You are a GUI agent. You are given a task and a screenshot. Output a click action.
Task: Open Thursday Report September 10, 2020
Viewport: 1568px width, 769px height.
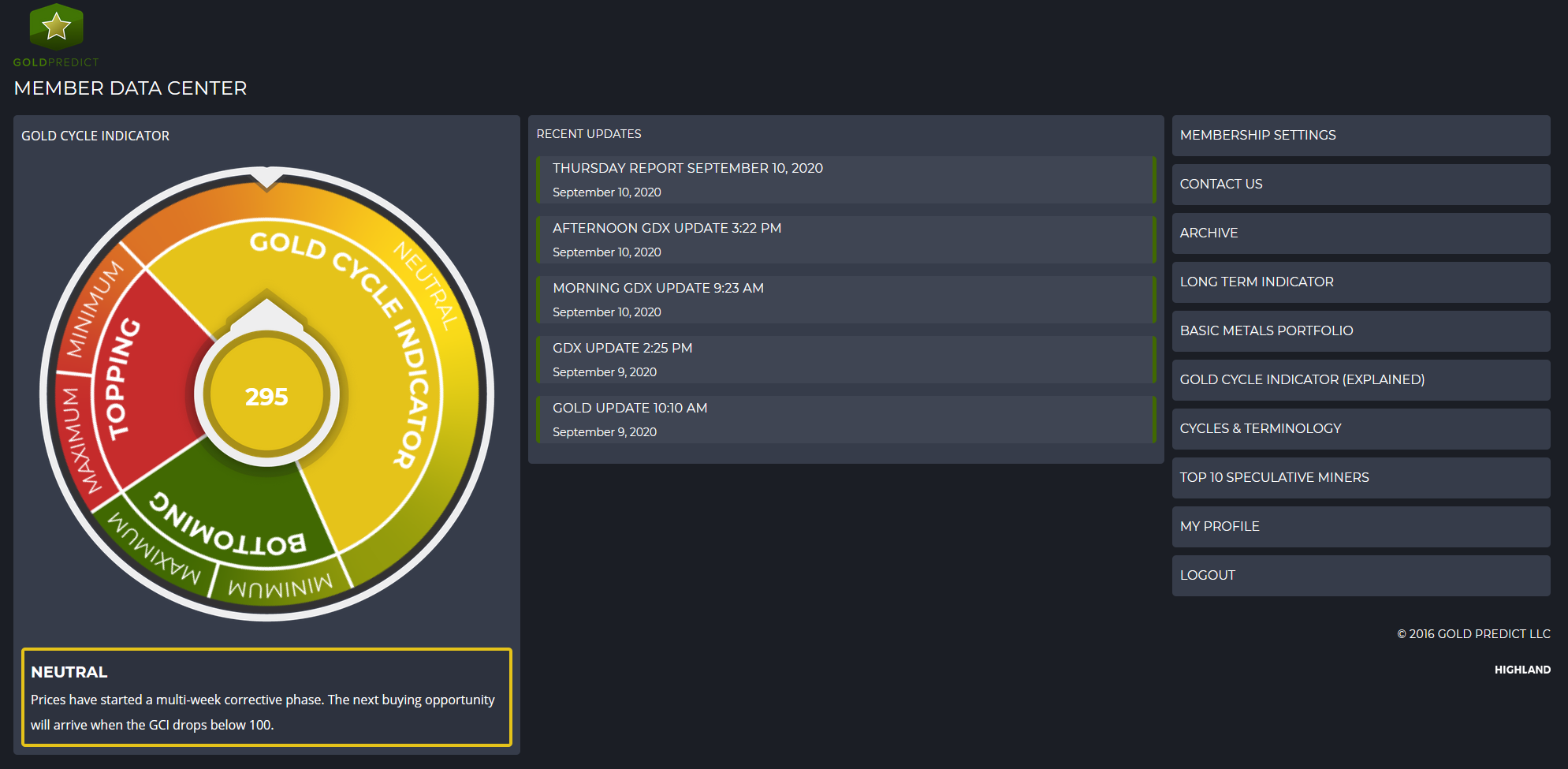click(687, 169)
